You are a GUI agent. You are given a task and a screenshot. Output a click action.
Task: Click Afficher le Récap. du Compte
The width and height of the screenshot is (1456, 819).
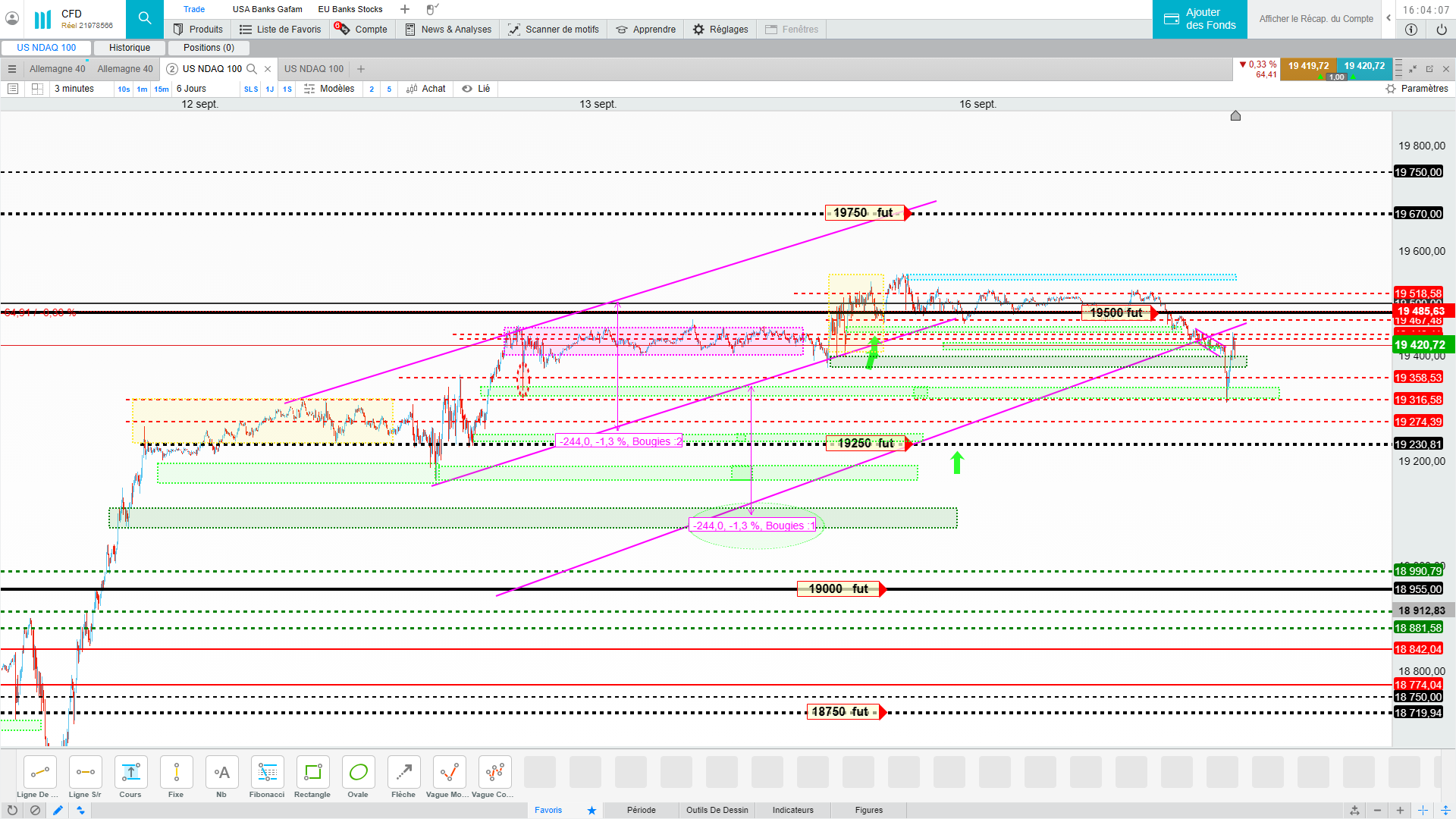click(1316, 19)
